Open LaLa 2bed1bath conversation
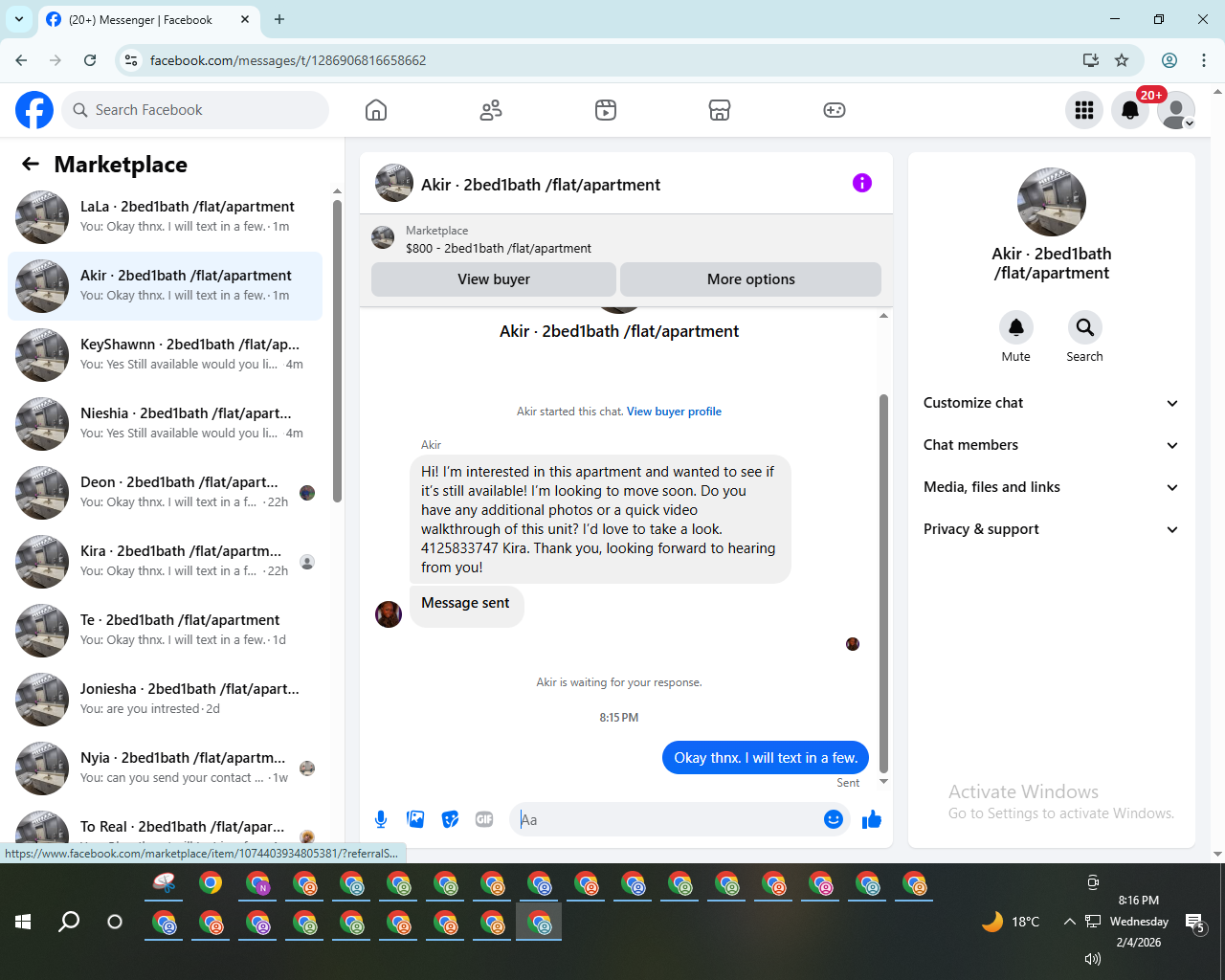1225x980 pixels. 165,217
